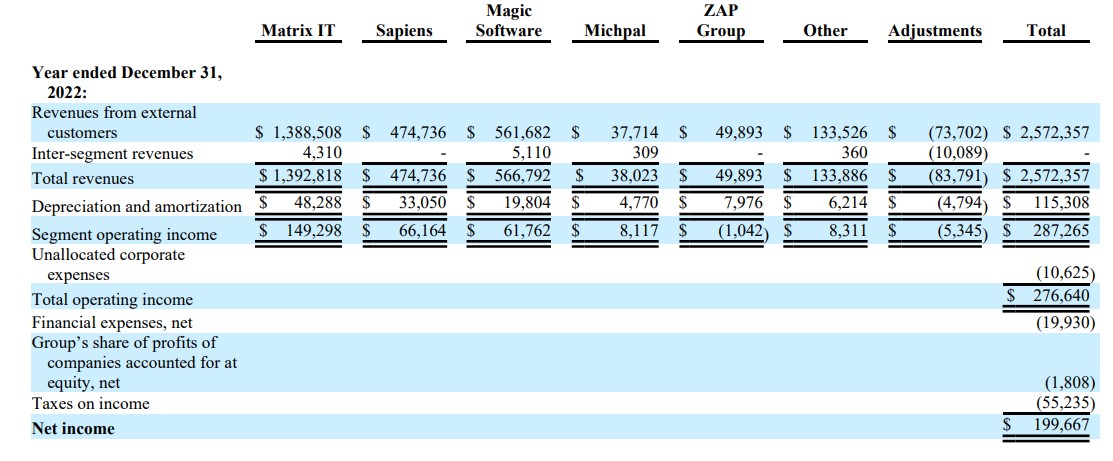
Task: Click Michpal total revenues 38,023
Action: pos(635,177)
